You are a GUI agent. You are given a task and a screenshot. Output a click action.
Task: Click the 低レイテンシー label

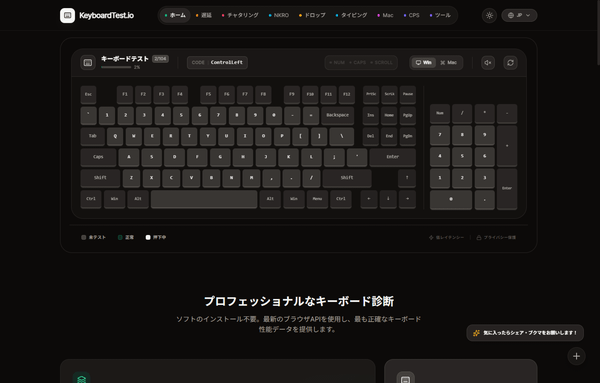click(446, 238)
